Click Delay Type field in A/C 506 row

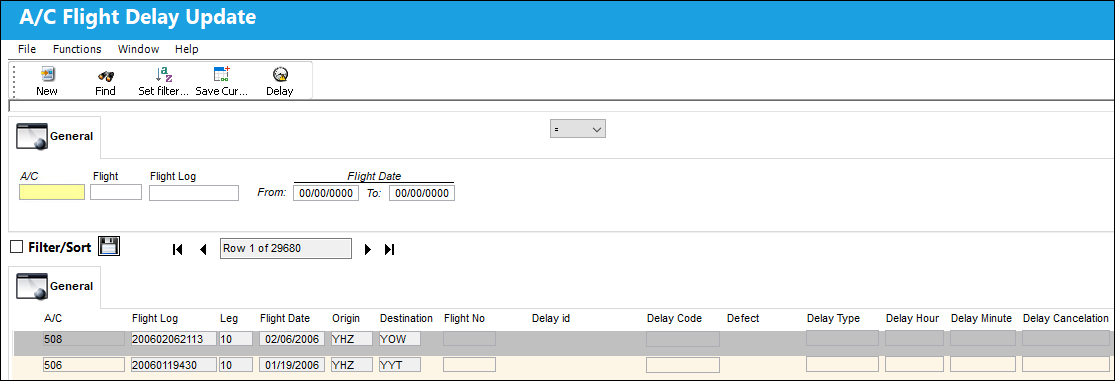click(842, 365)
